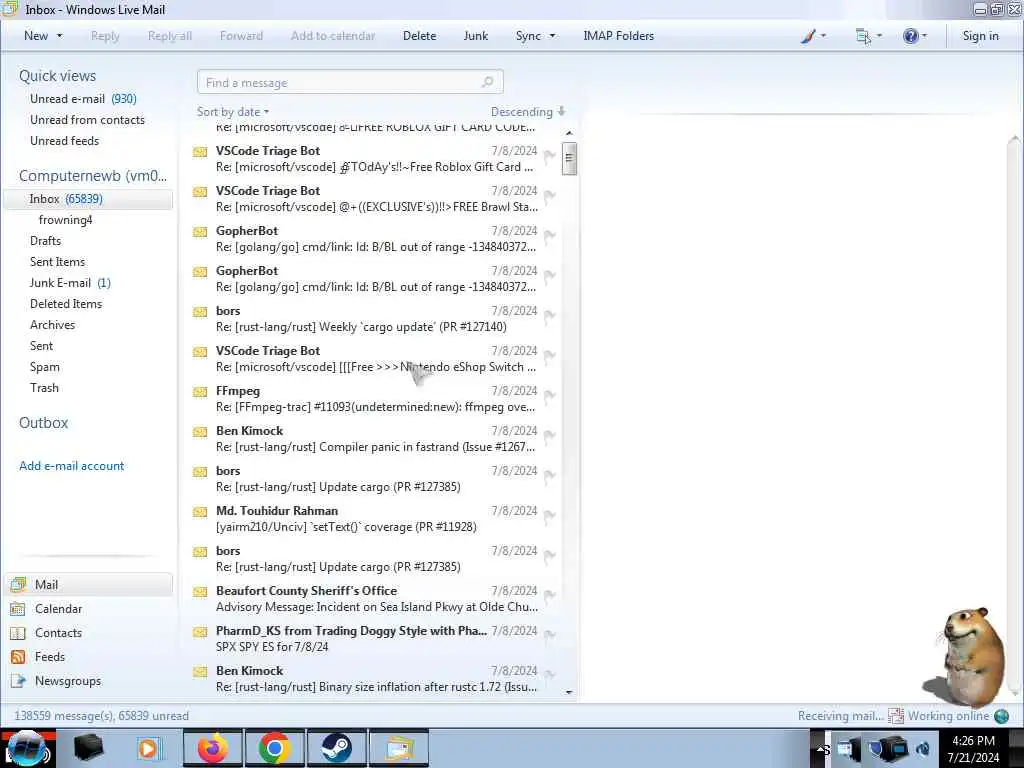Click the volume speaker tray icon
The height and width of the screenshot is (768, 1024).
pyautogui.click(x=923, y=749)
